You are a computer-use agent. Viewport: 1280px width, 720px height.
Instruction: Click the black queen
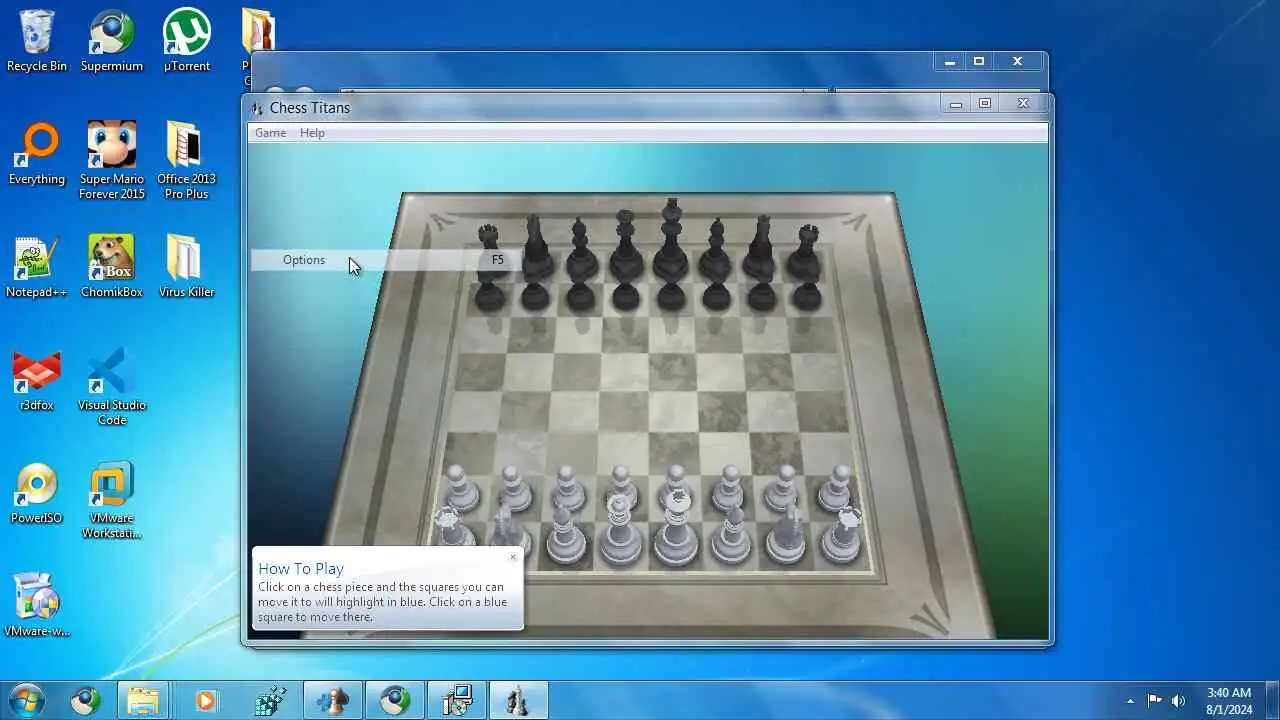[626, 245]
